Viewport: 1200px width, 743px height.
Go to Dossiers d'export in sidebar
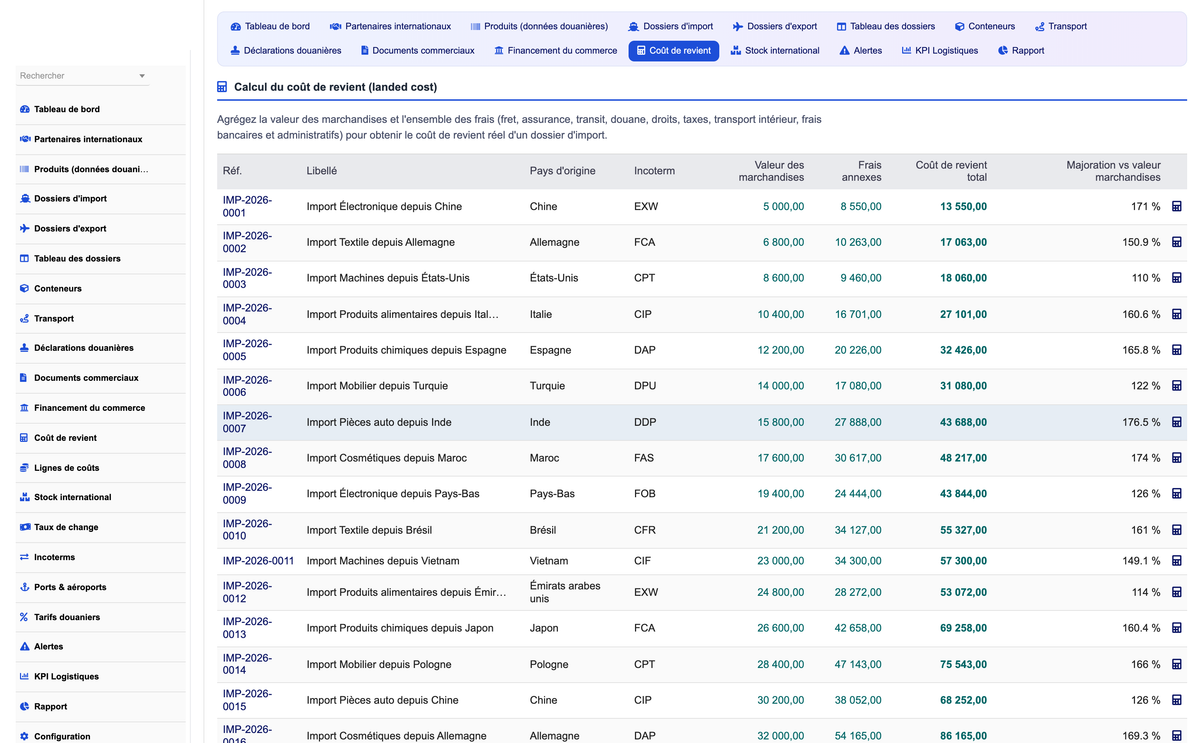pyautogui.click(x=101, y=229)
